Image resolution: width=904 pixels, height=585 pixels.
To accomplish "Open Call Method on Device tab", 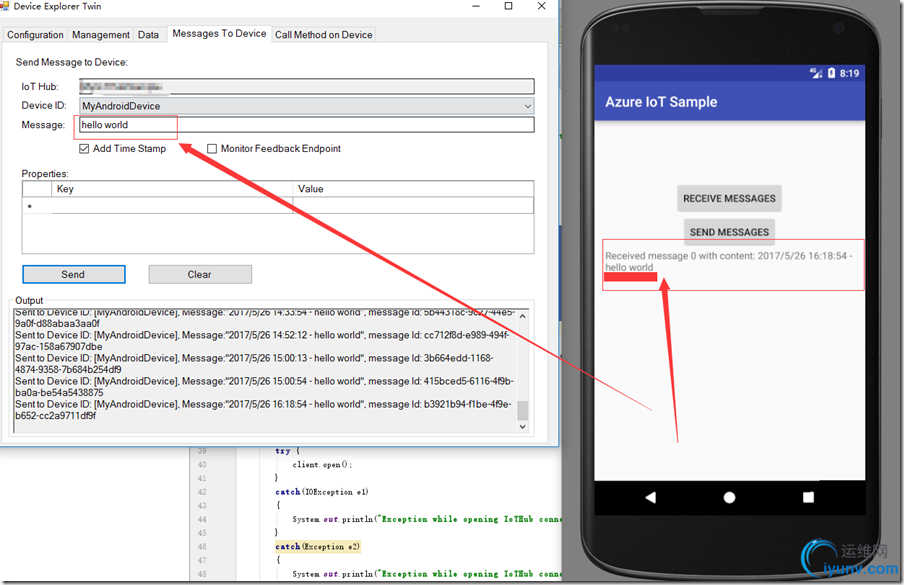I will click(323, 35).
